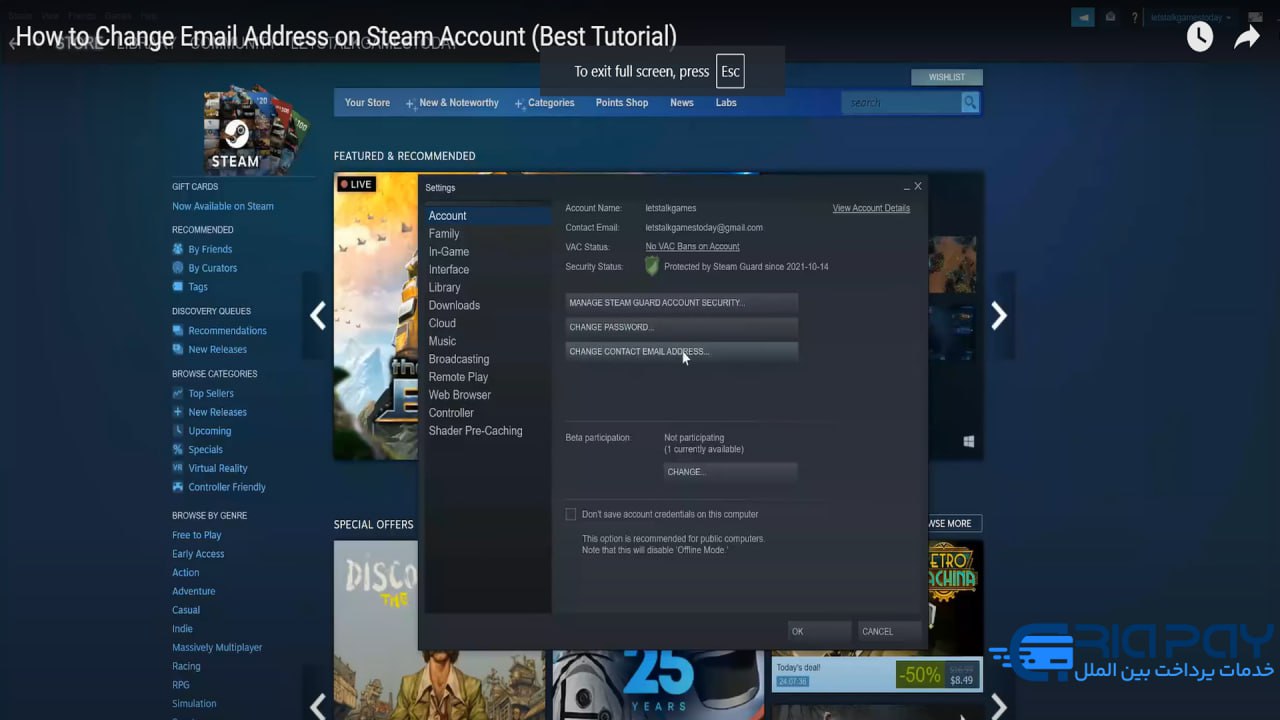Click the Discovery Queues New Releases icon

click(x=178, y=350)
